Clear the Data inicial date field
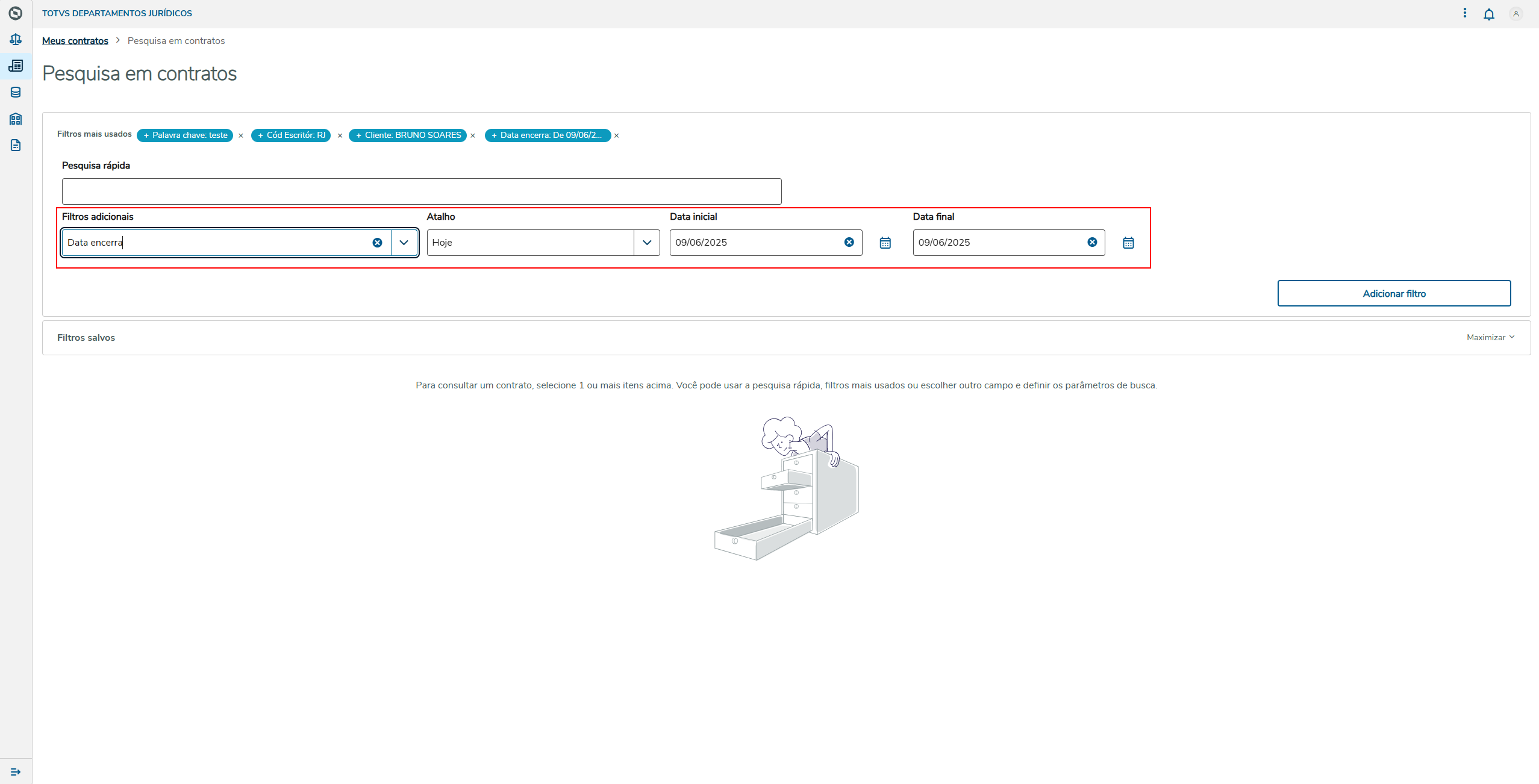Viewport: 1539px width, 784px height. coord(849,242)
